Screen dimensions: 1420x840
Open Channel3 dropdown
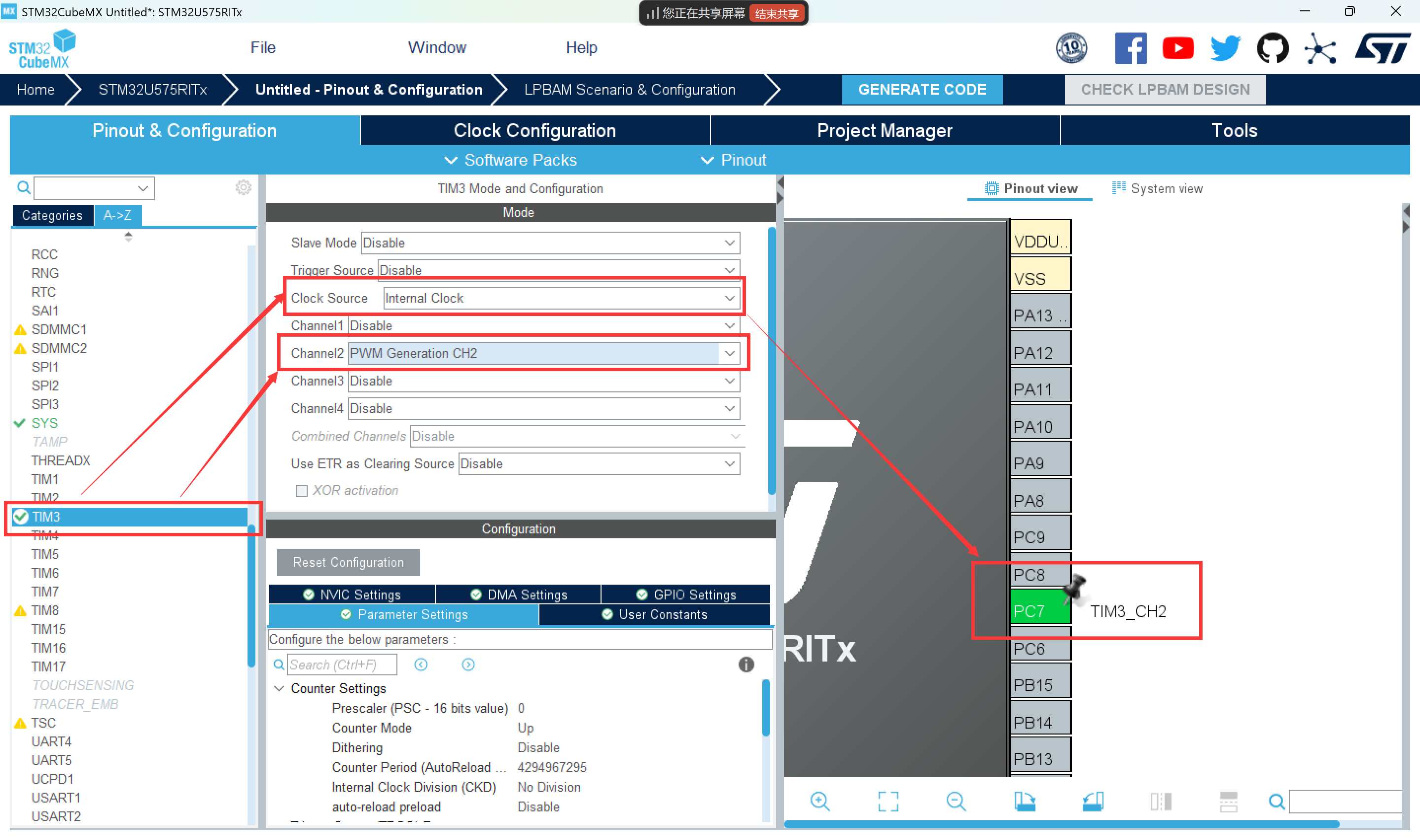pos(544,381)
